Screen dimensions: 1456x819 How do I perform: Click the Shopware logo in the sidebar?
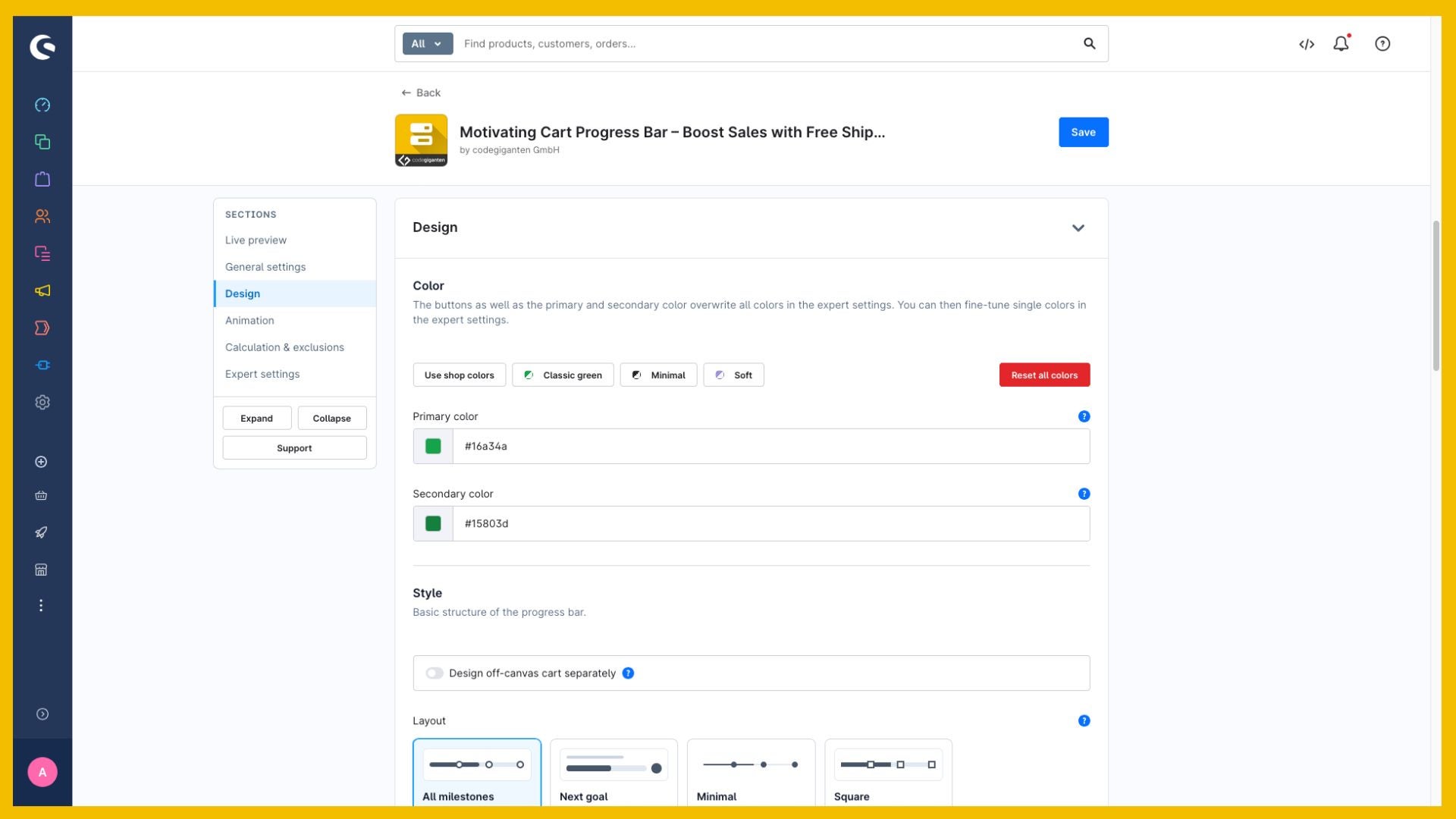pos(42,47)
